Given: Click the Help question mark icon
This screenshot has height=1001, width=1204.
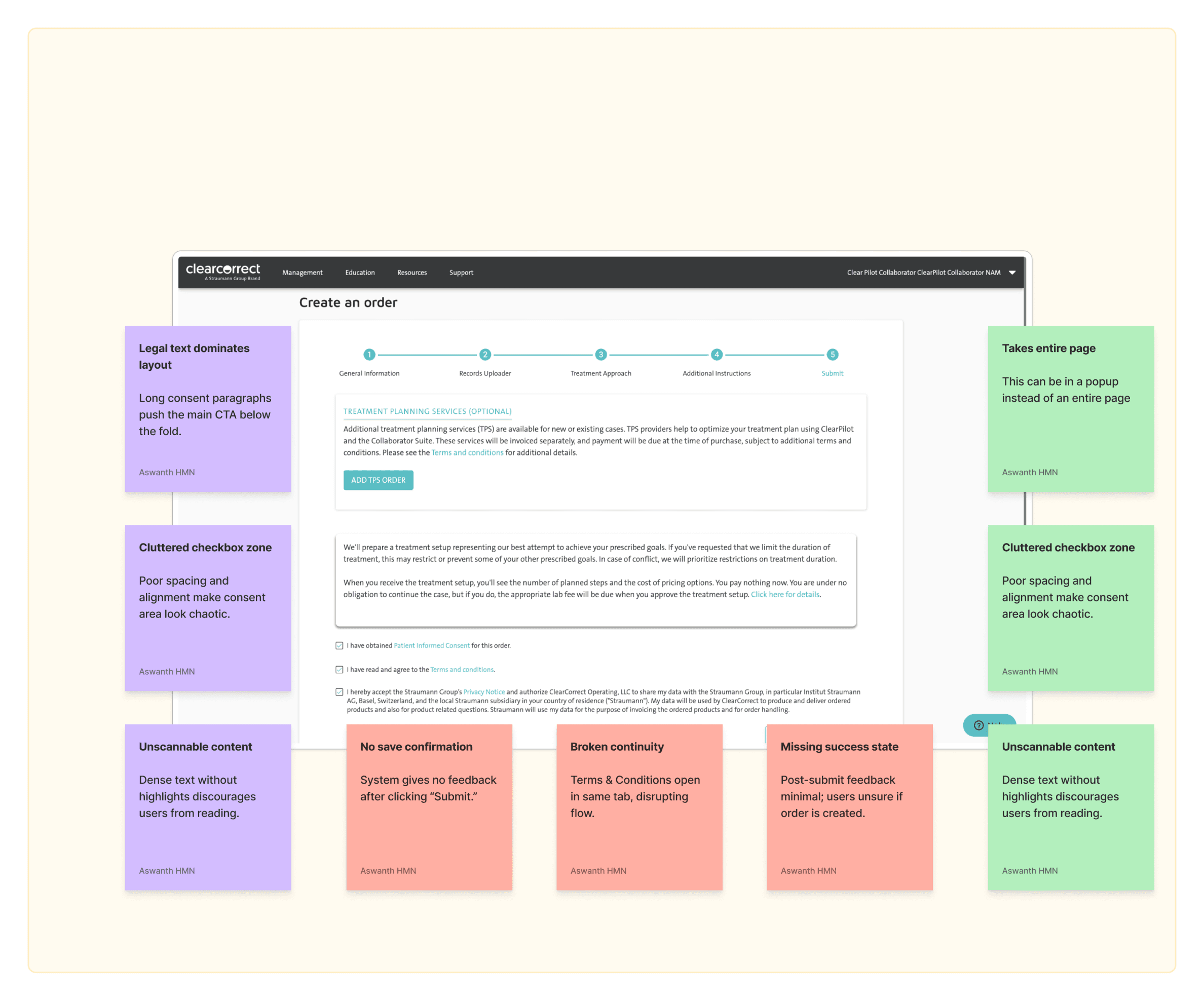Looking at the screenshot, I should click(x=979, y=725).
